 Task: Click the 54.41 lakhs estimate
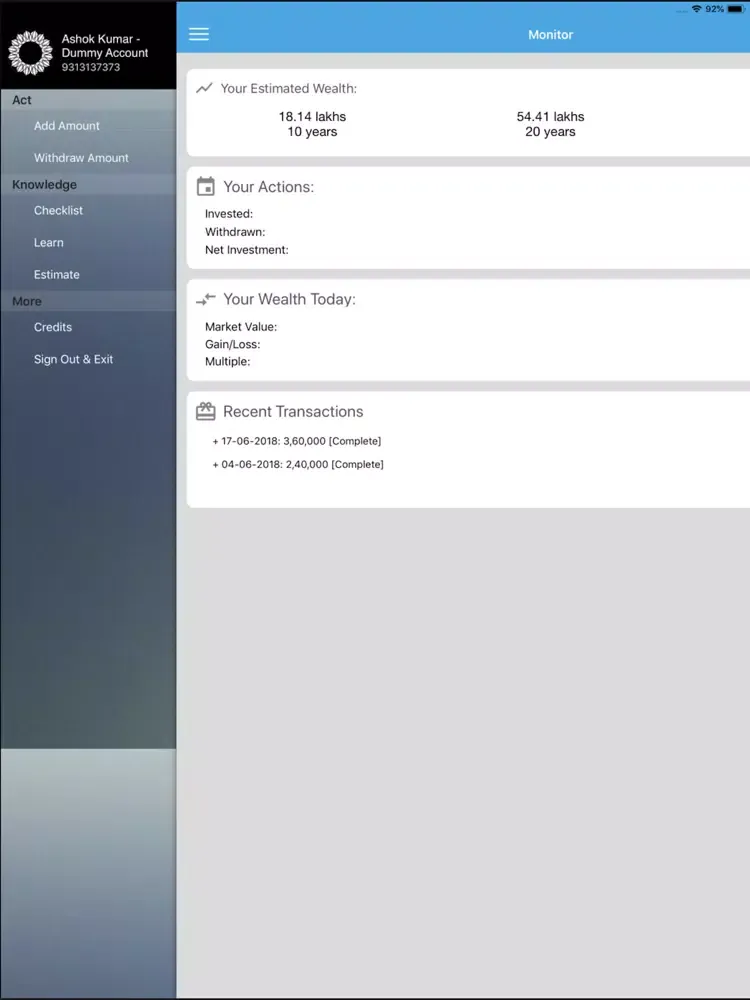click(x=550, y=117)
